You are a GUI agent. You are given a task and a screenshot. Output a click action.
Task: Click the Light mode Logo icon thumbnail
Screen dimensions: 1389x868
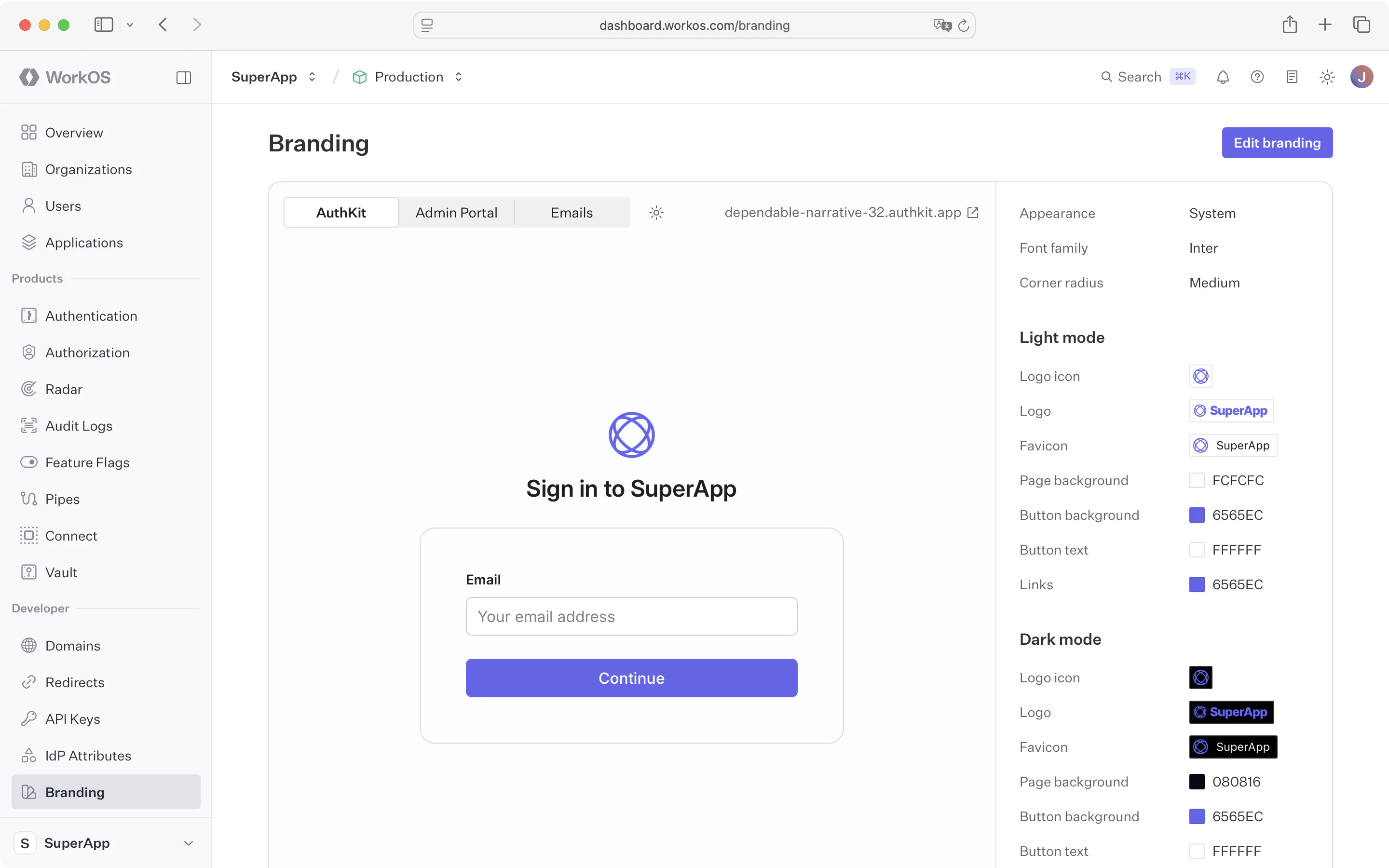tap(1200, 376)
